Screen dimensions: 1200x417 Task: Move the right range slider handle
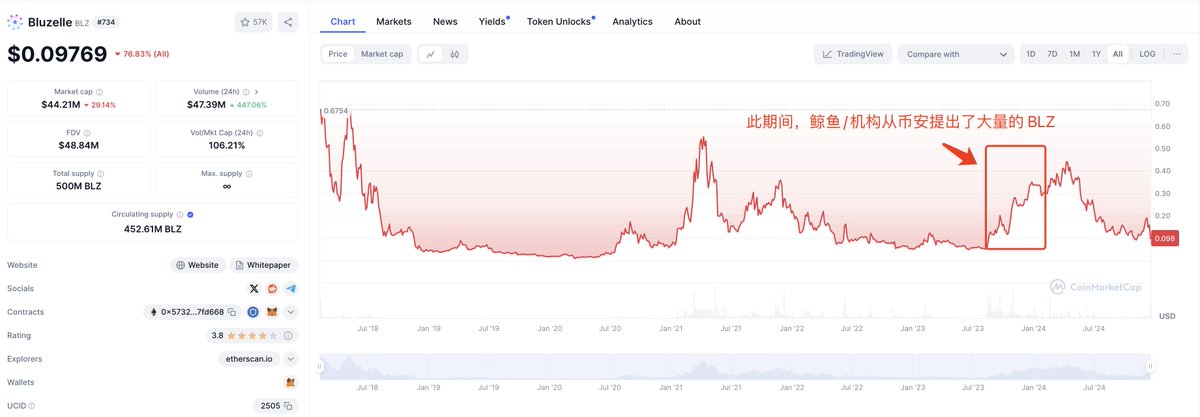(x=1151, y=366)
